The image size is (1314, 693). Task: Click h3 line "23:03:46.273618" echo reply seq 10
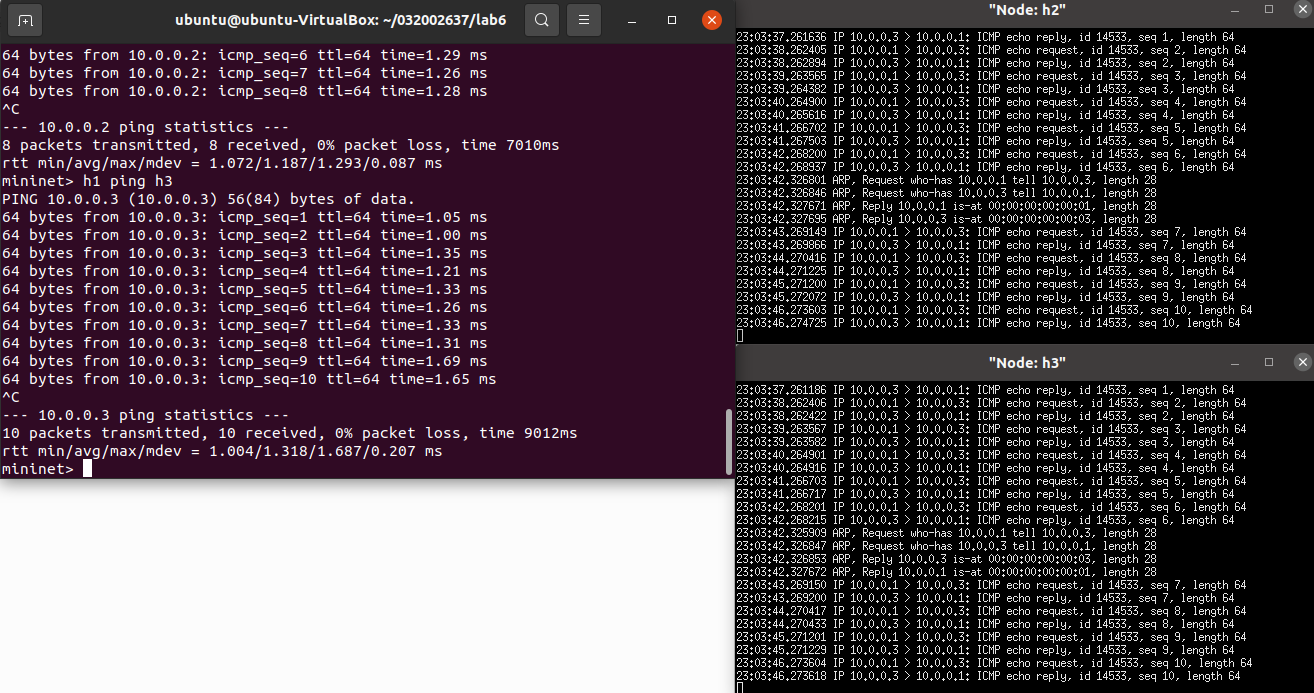[x=989, y=676]
